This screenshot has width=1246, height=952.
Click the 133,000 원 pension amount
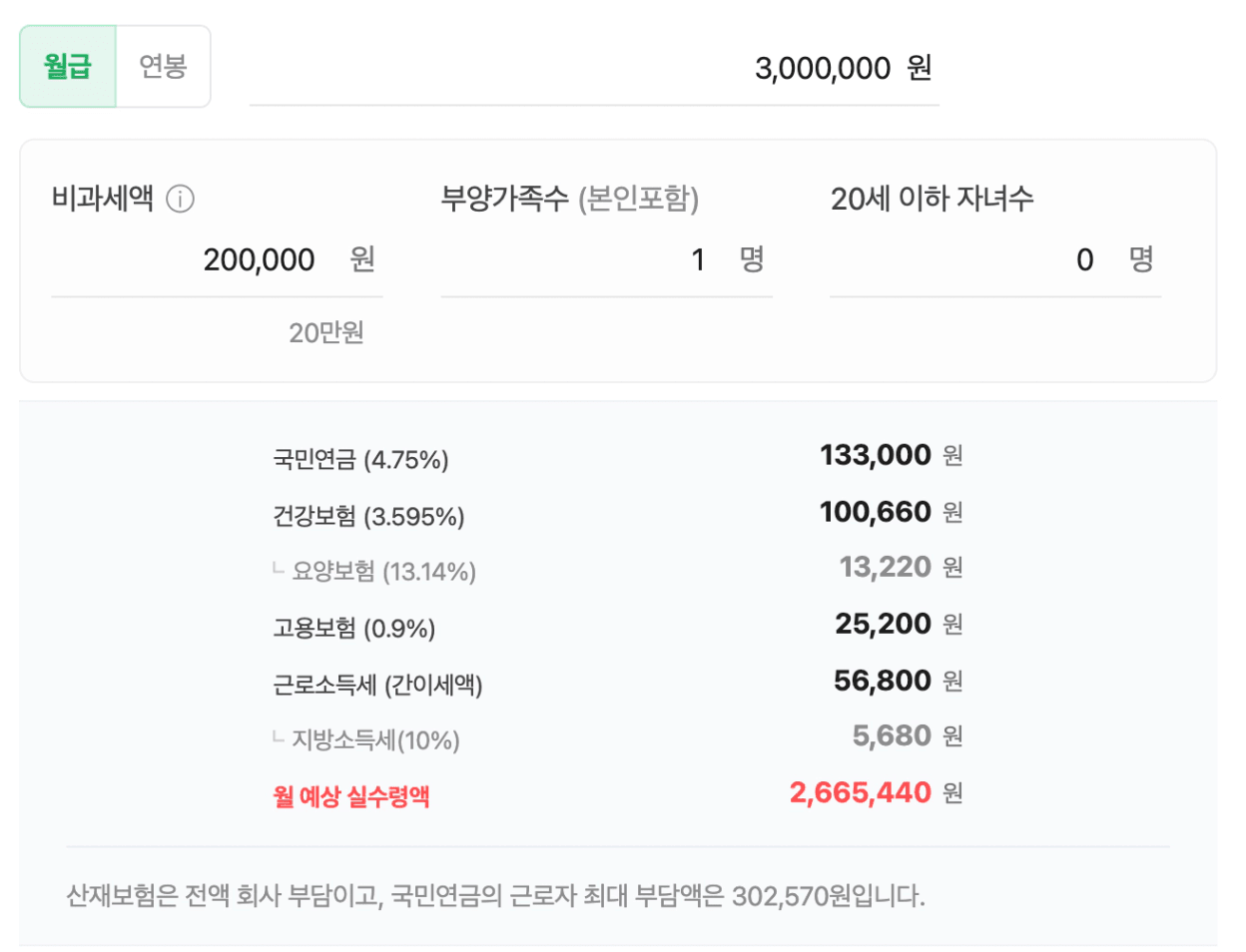891,455
